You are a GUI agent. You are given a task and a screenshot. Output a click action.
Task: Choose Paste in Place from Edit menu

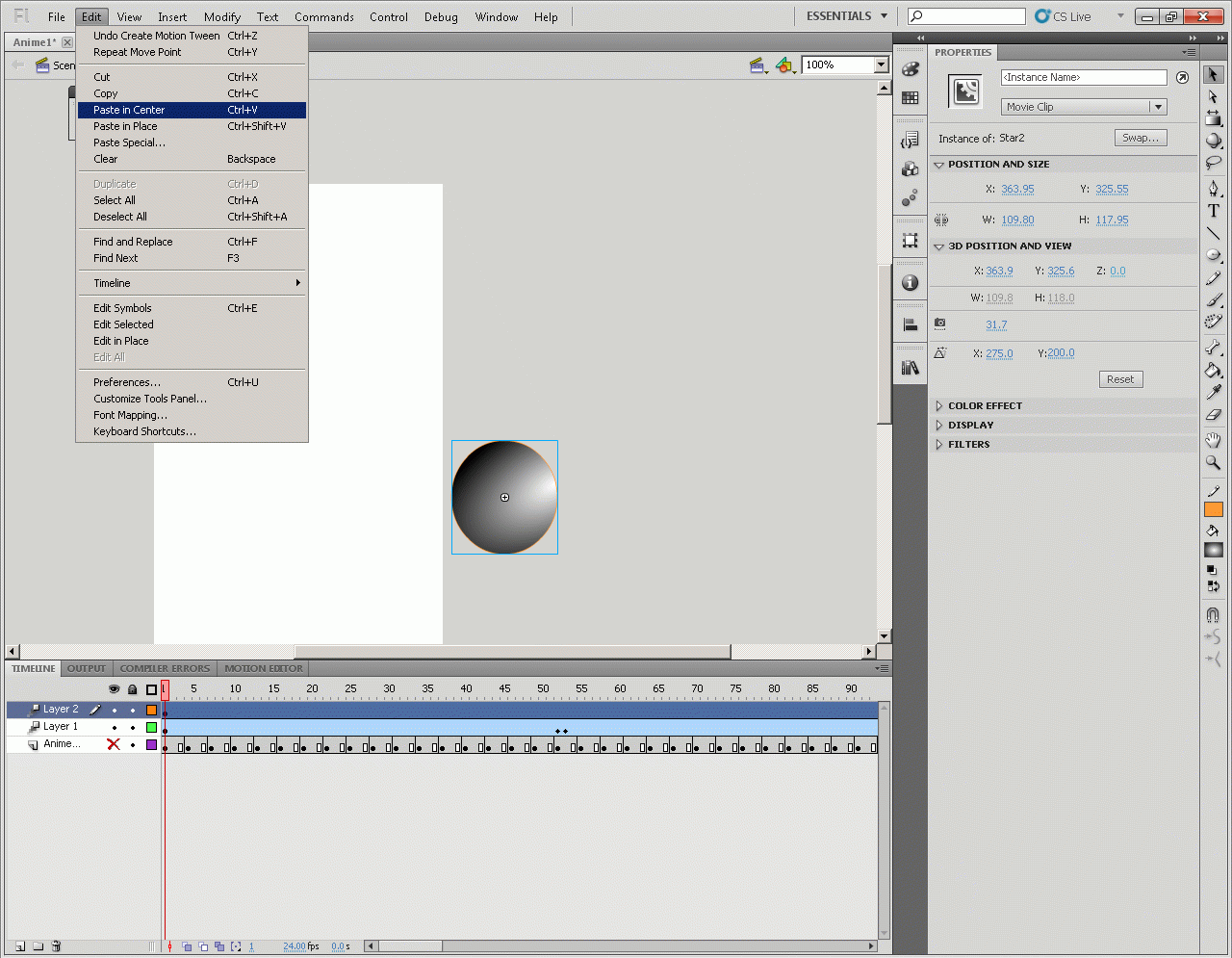pos(125,126)
